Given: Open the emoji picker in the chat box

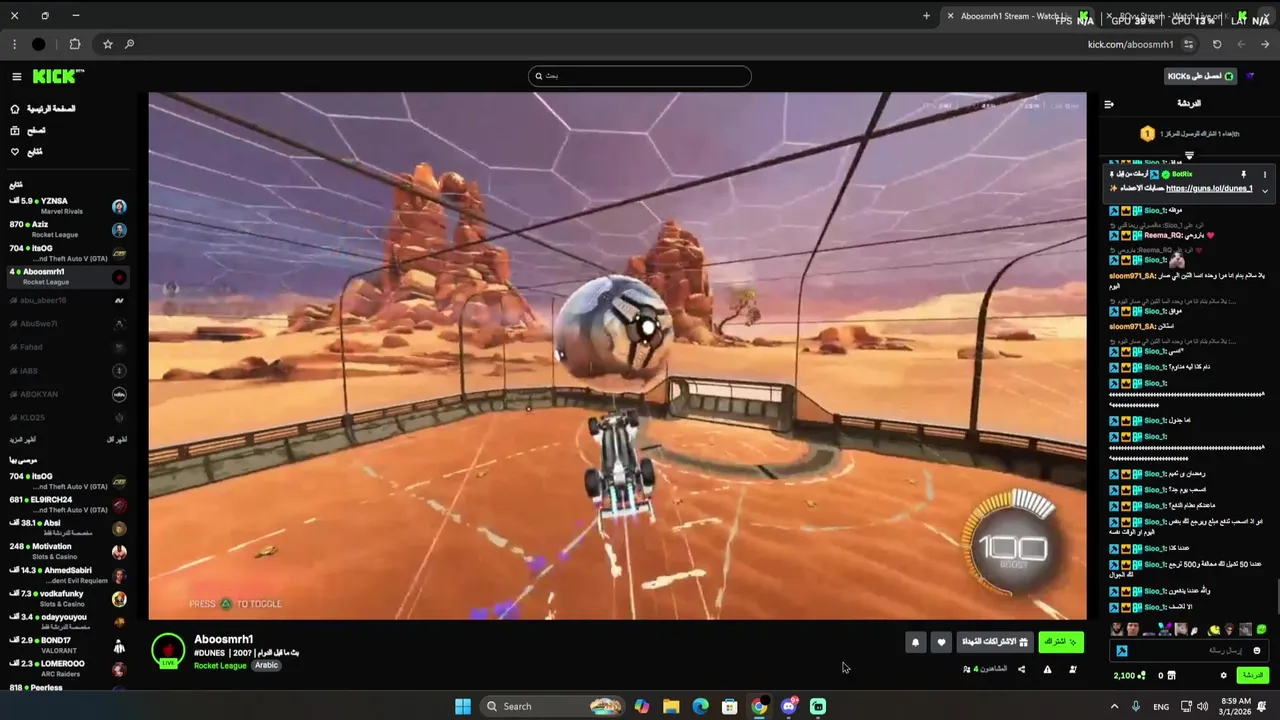Looking at the screenshot, I should click(x=1257, y=651).
